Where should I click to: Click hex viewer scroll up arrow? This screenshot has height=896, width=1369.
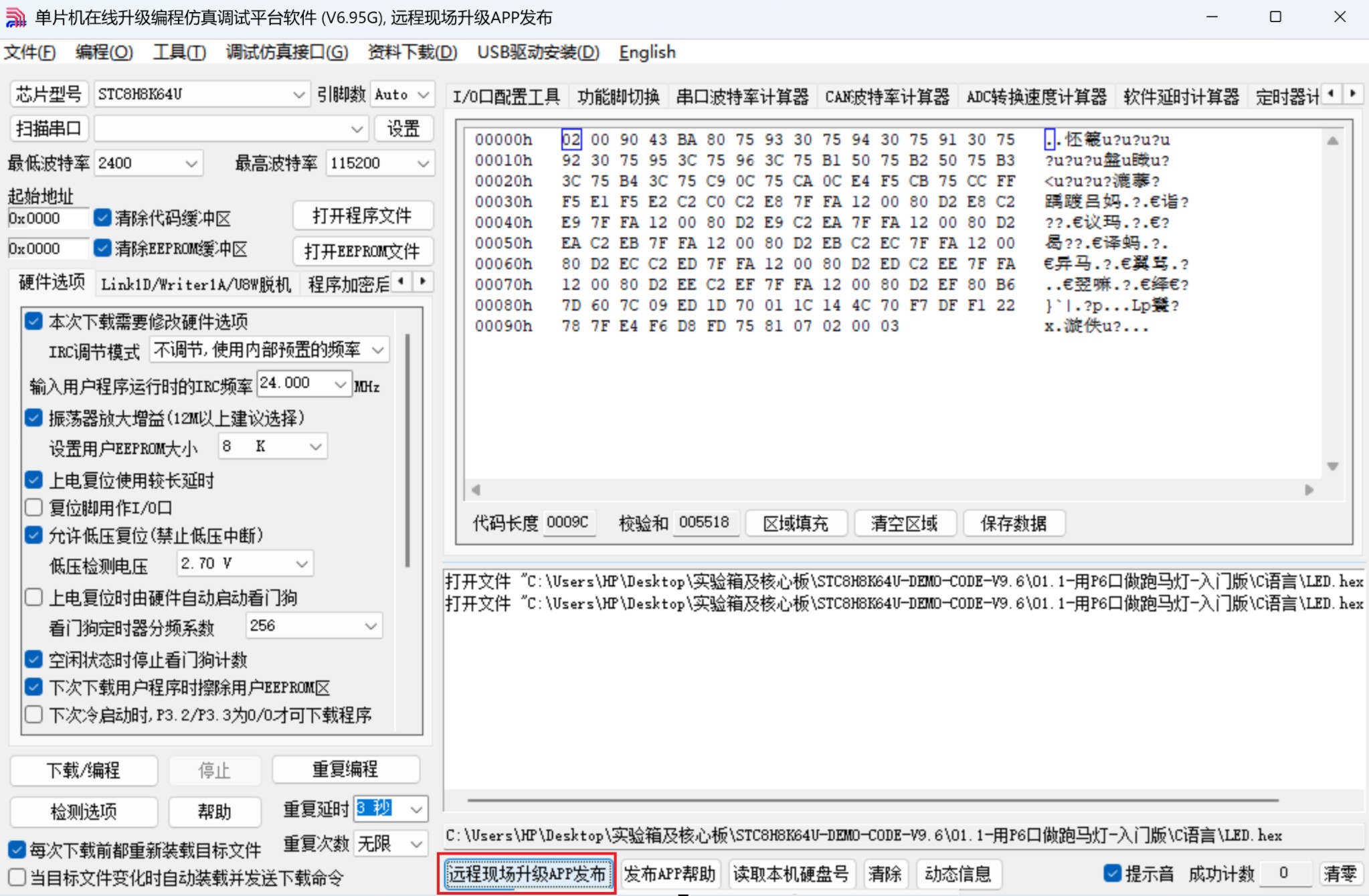coord(1332,141)
